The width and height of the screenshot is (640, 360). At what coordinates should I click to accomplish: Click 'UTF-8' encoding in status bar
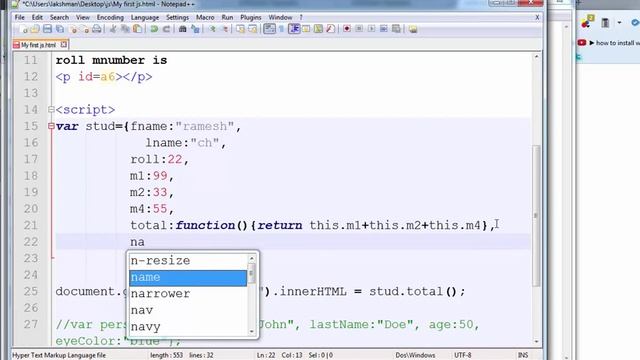coord(462,355)
